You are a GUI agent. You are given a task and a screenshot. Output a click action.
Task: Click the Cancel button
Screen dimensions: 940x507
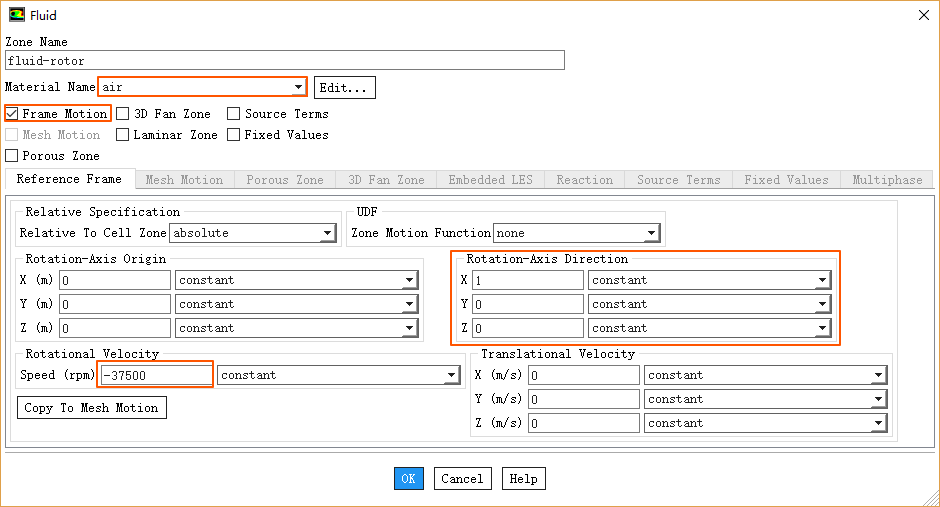point(462,479)
